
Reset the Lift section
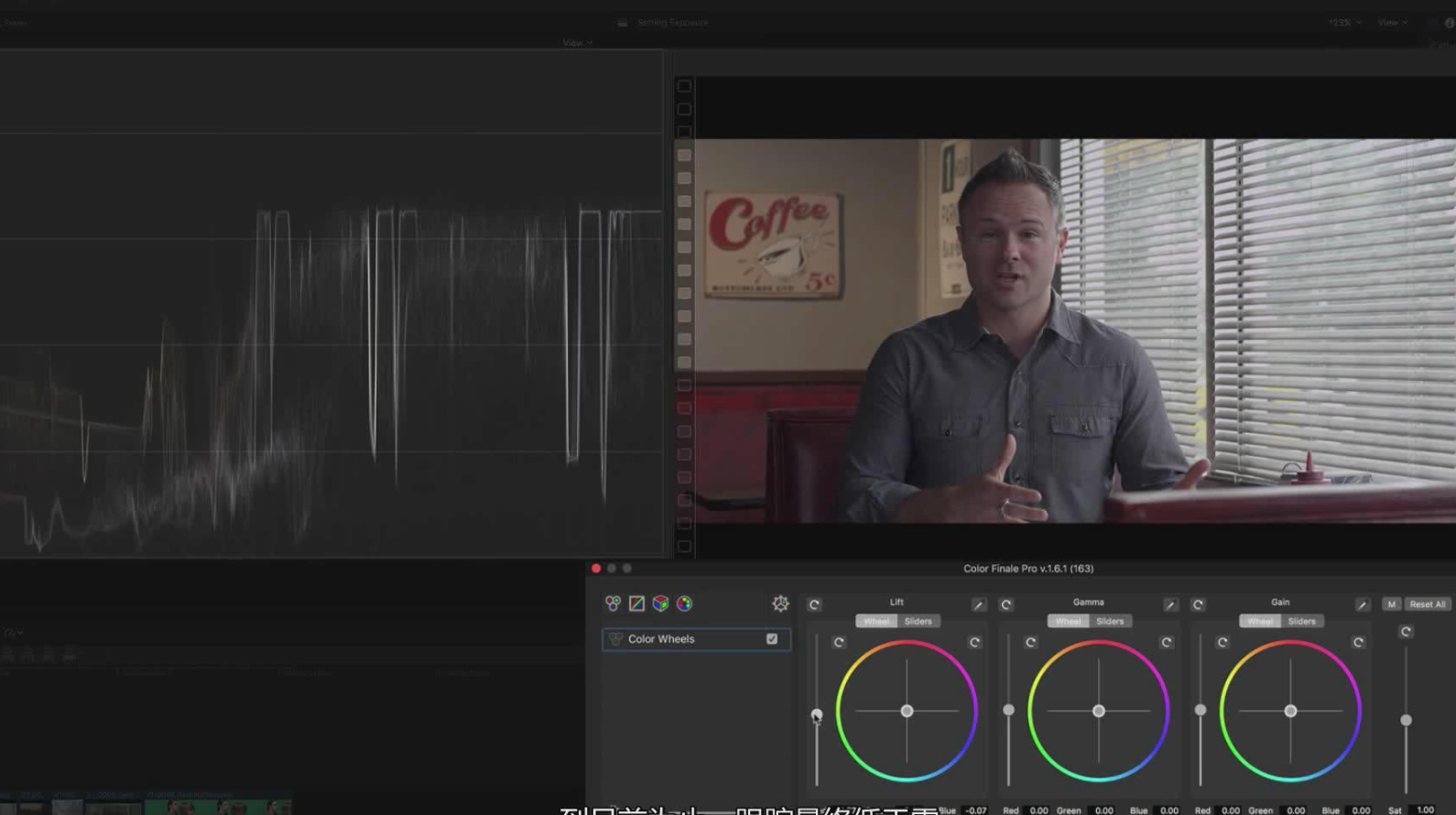[x=814, y=604]
